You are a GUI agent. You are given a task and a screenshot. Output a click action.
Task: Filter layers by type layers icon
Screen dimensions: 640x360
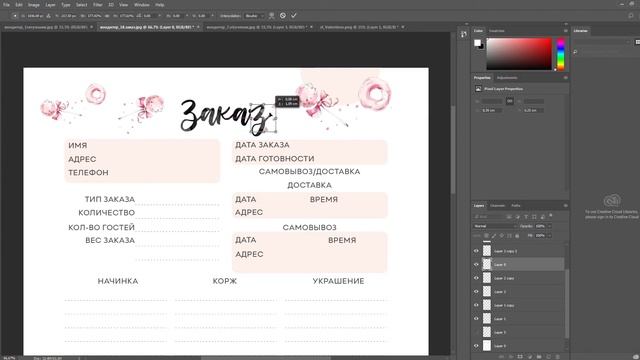point(526,216)
